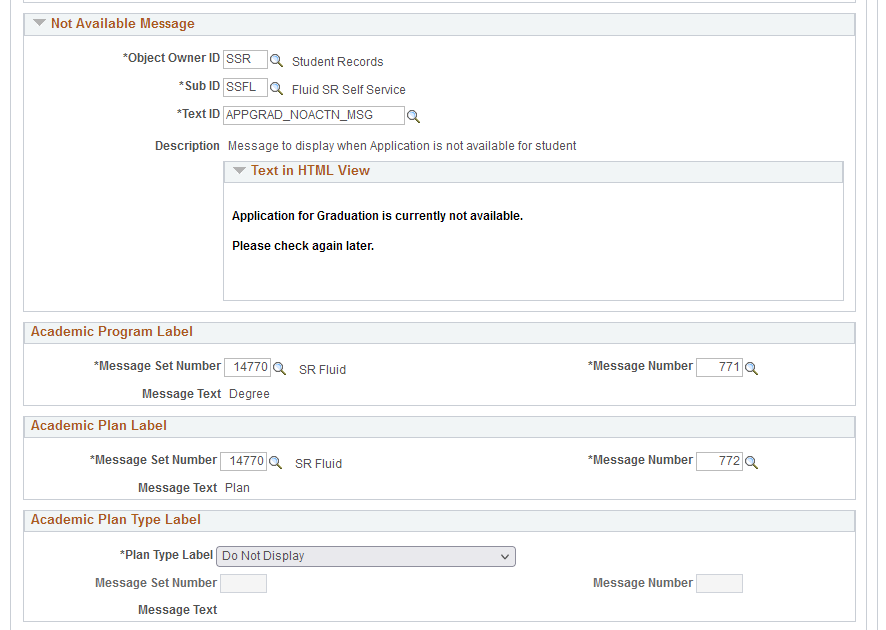Click the disabled Plan Type Message Number box
The height and width of the screenshot is (630, 886).
[719, 583]
